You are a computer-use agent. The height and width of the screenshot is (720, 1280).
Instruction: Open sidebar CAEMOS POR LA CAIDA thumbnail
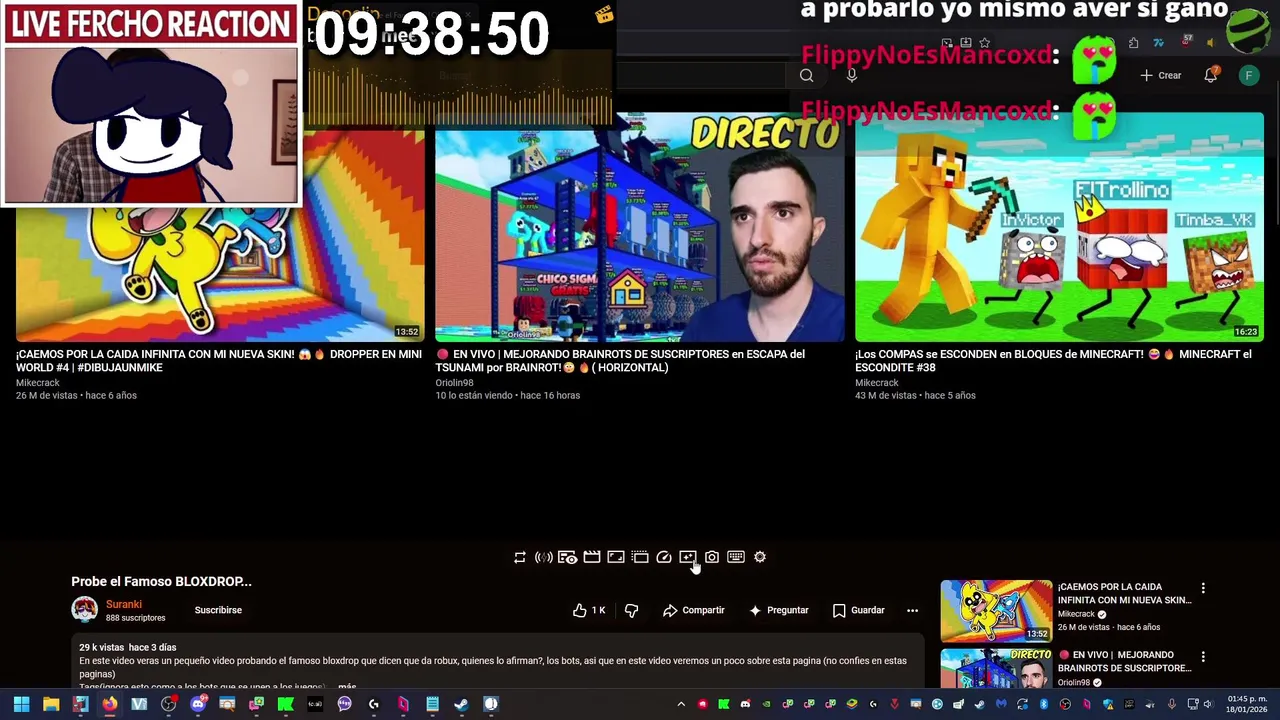996,611
